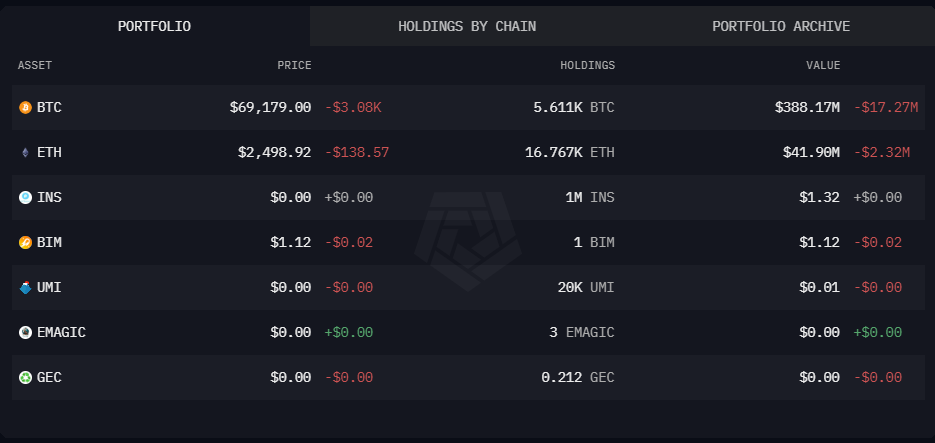Click the UMI token icon

pos(25,287)
